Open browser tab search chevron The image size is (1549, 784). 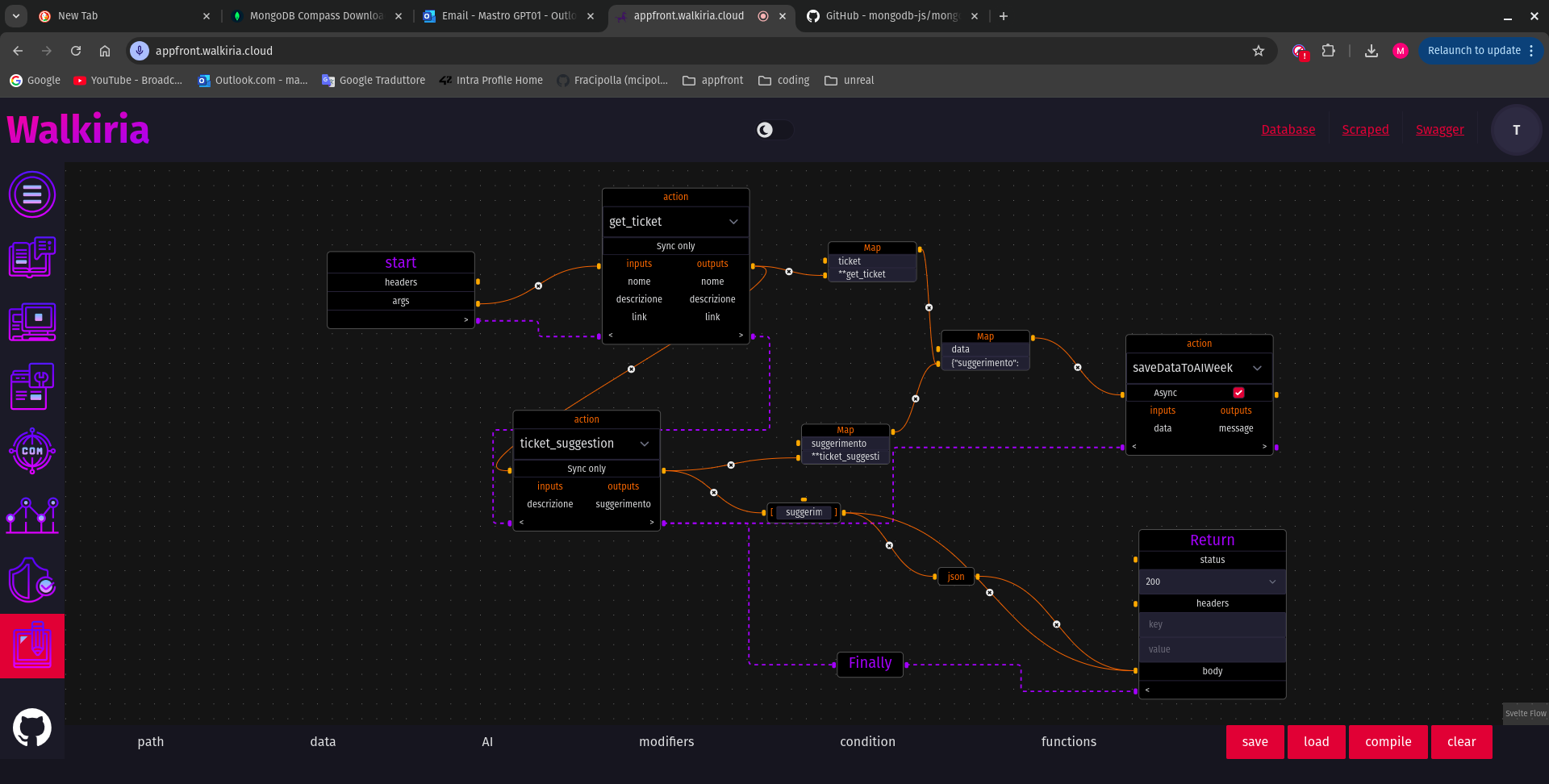16,16
